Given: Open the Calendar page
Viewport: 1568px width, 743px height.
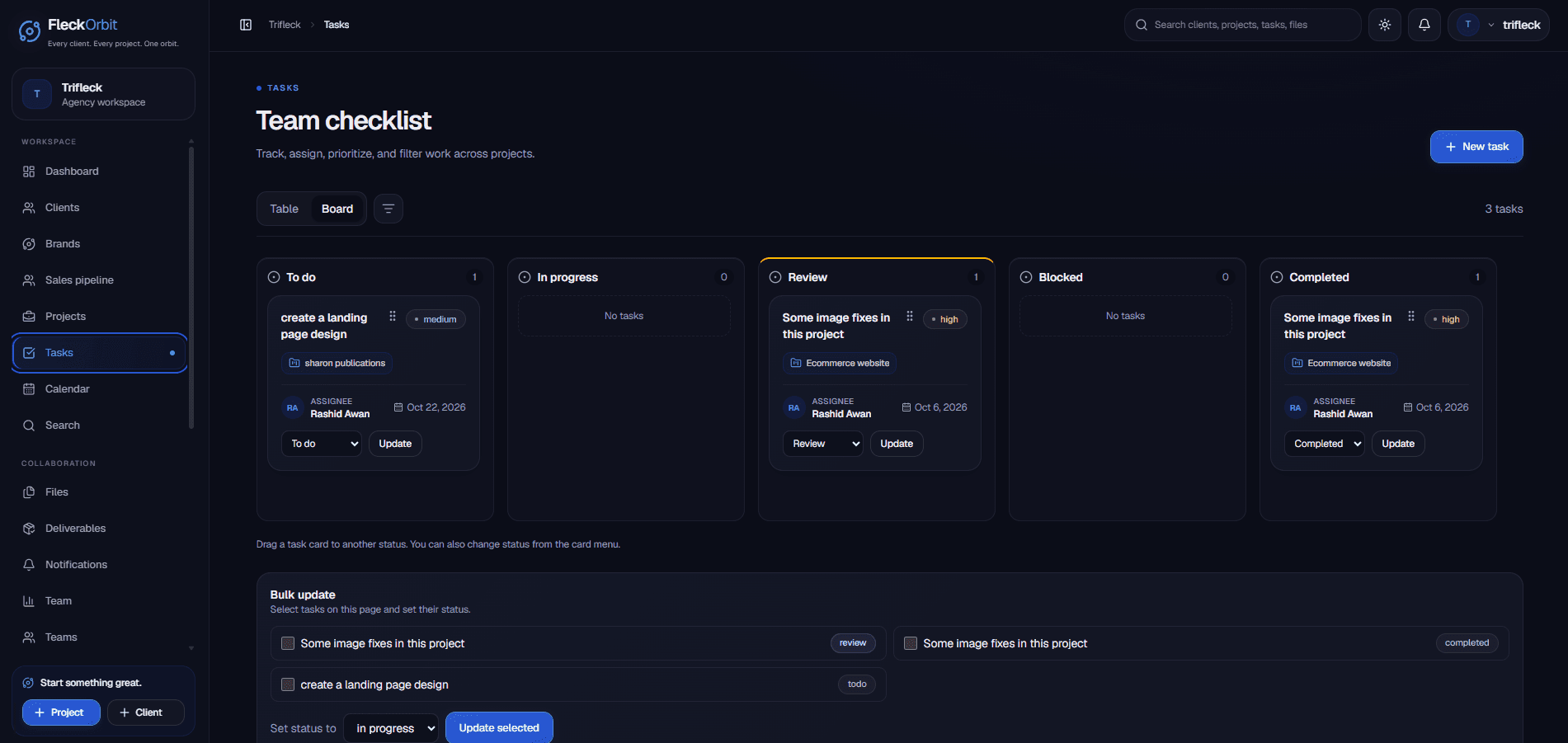Looking at the screenshot, I should coord(100,389).
